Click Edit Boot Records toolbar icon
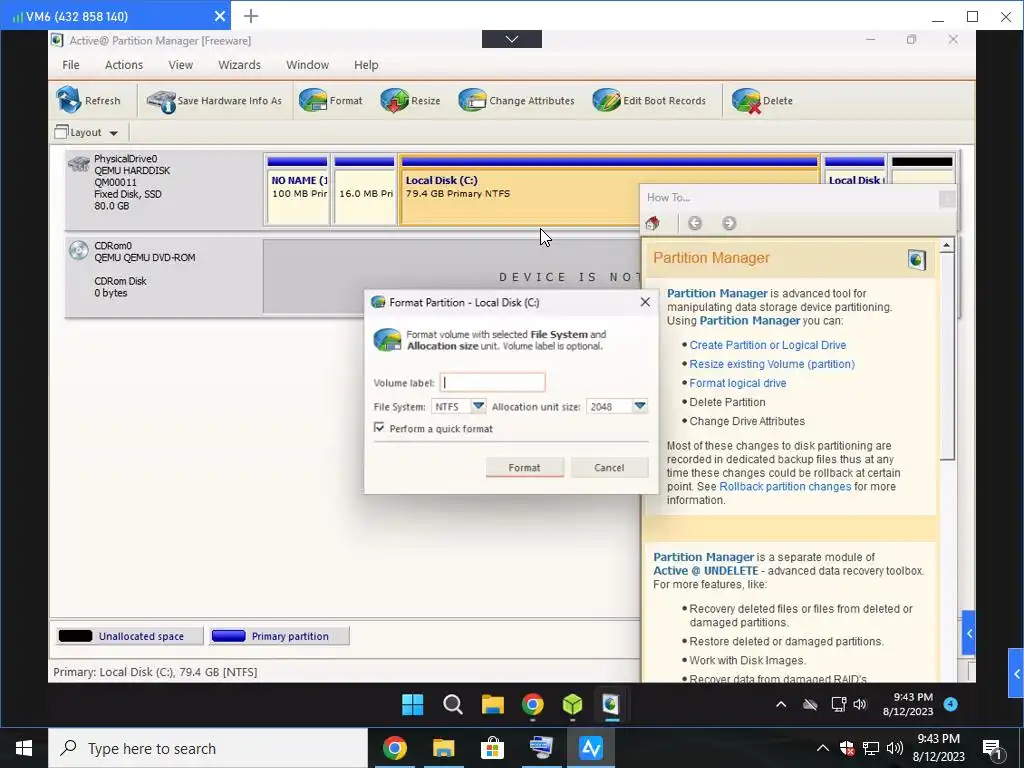Image resolution: width=1024 pixels, height=768 pixels. [x=606, y=100]
